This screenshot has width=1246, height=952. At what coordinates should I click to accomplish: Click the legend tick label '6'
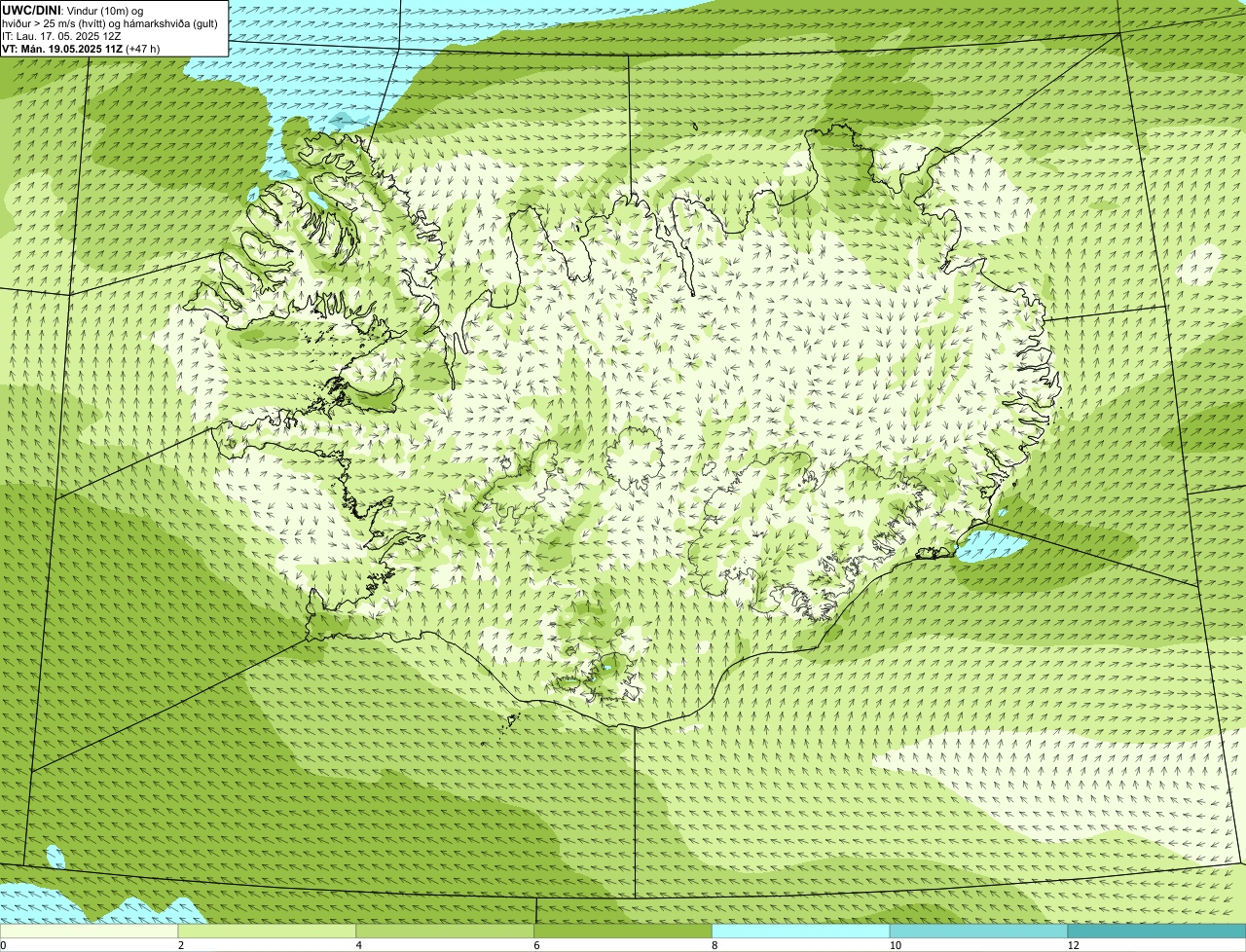coord(537,945)
